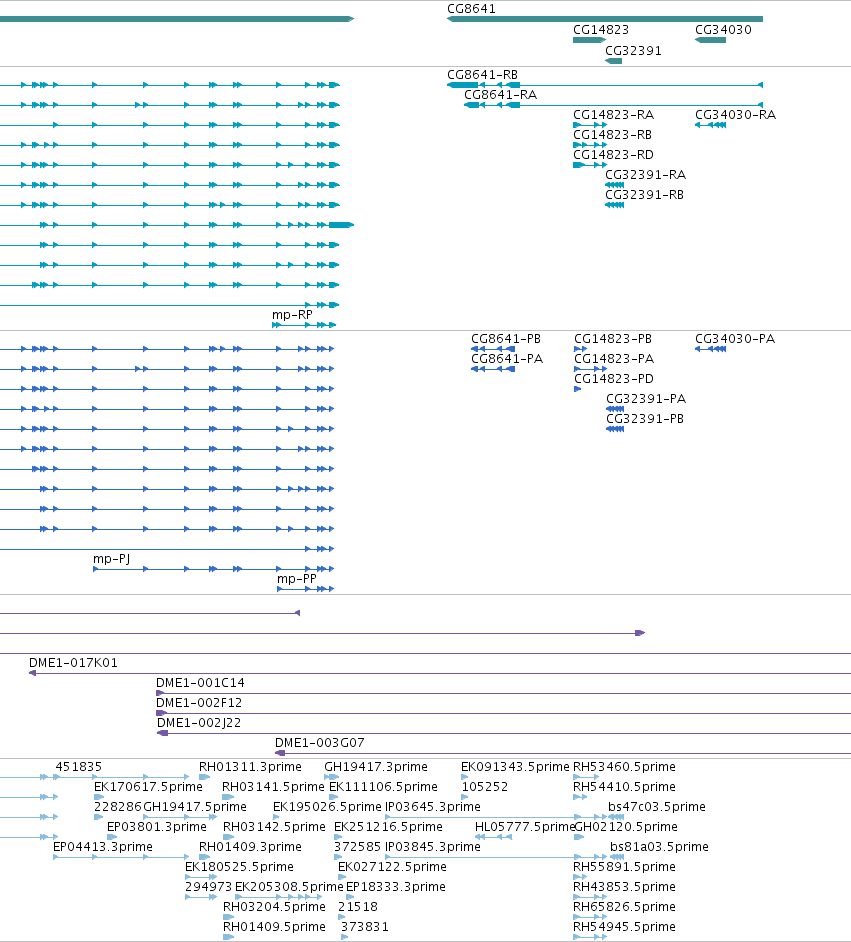
Task: Select the mp-RP transcript label
Action: click(x=292, y=315)
